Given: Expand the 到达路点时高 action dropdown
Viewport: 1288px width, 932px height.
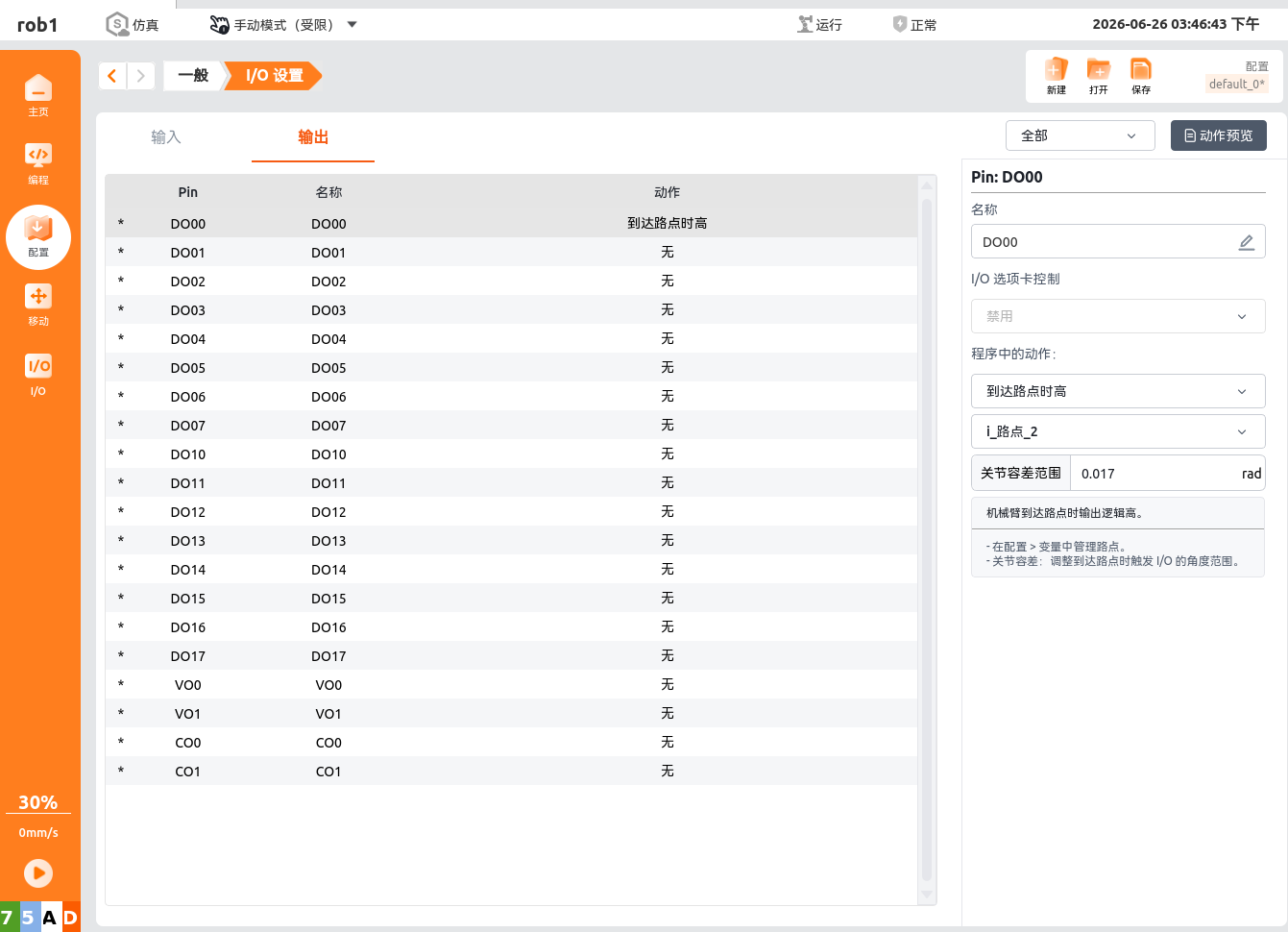Looking at the screenshot, I should [x=1118, y=391].
